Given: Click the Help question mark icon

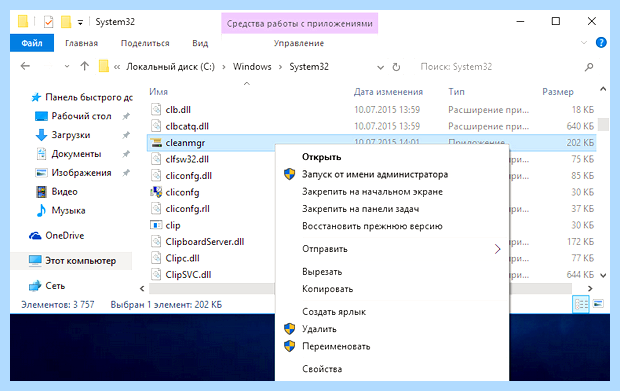Looking at the screenshot, I should (x=601, y=42).
